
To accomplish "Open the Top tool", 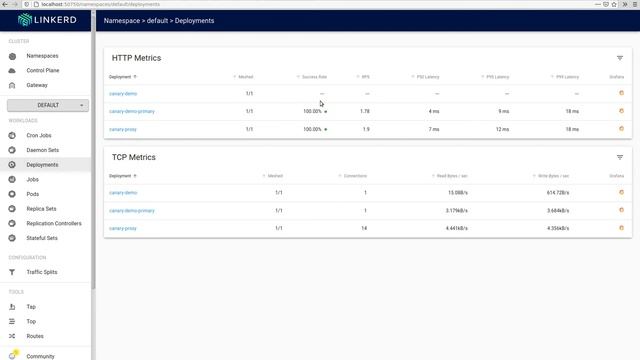I will pyautogui.click(x=31, y=322).
